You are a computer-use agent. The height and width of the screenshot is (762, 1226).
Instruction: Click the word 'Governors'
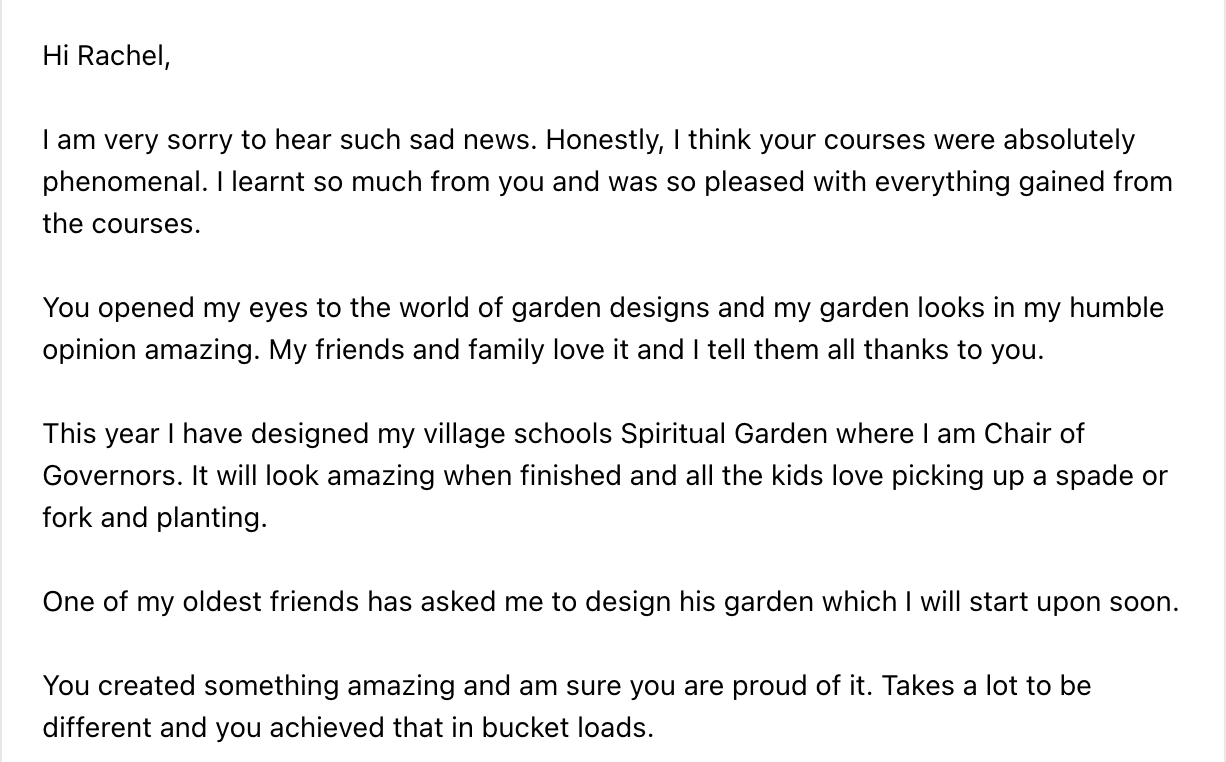pyautogui.click(x=112, y=476)
